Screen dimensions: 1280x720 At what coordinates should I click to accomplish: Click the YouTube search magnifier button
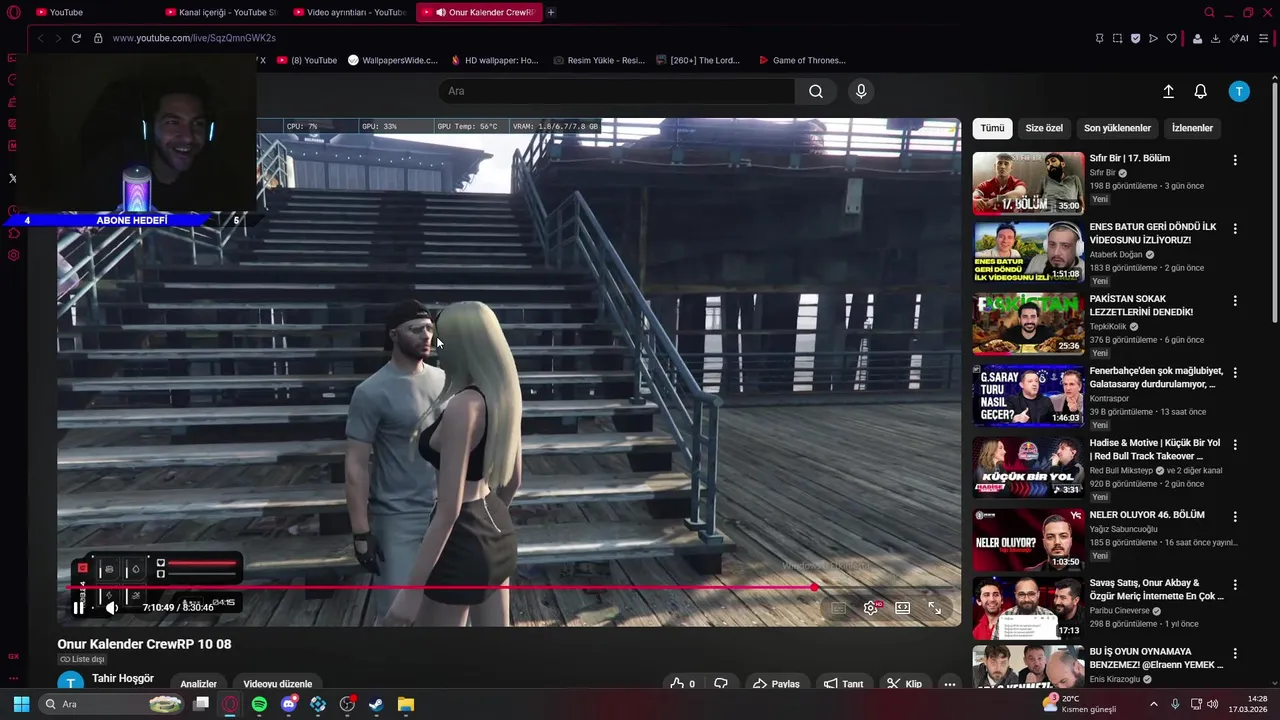(x=816, y=91)
